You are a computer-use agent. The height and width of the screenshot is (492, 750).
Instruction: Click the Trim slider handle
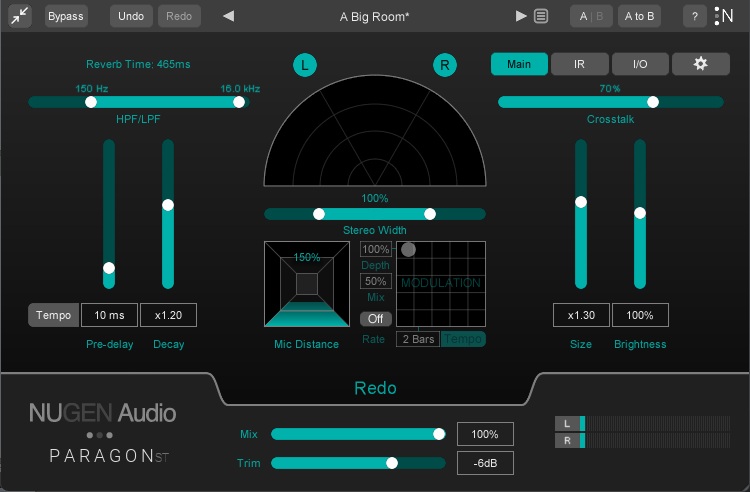(392, 463)
